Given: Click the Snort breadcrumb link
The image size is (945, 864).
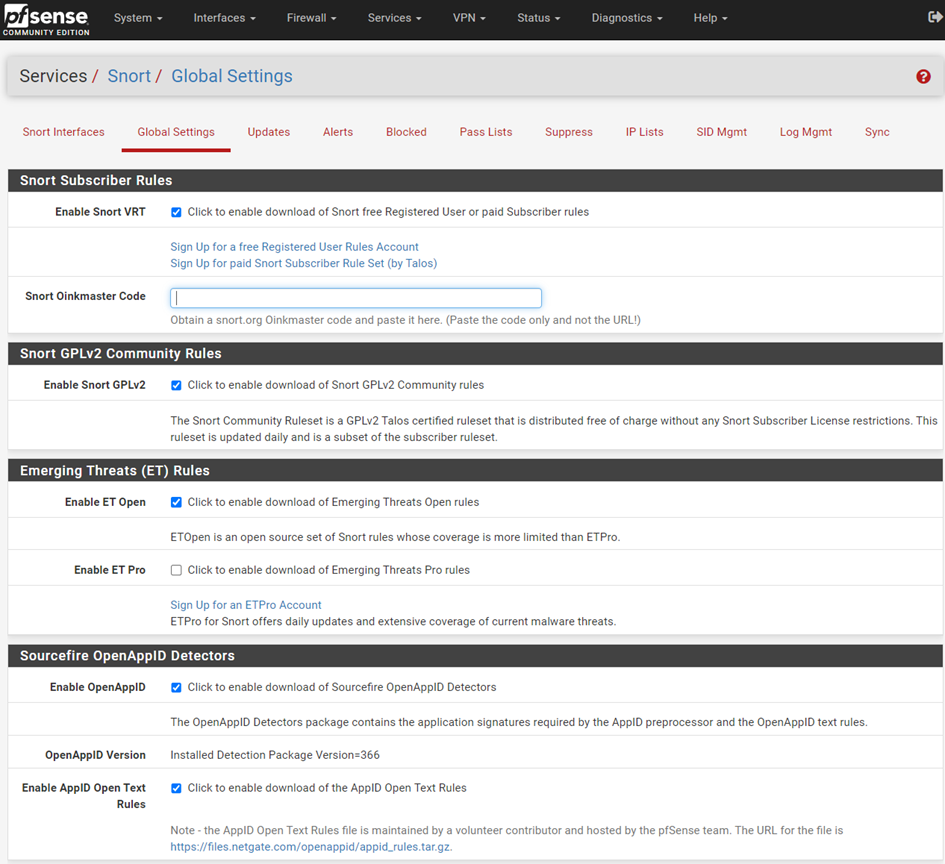Looking at the screenshot, I should pos(129,76).
